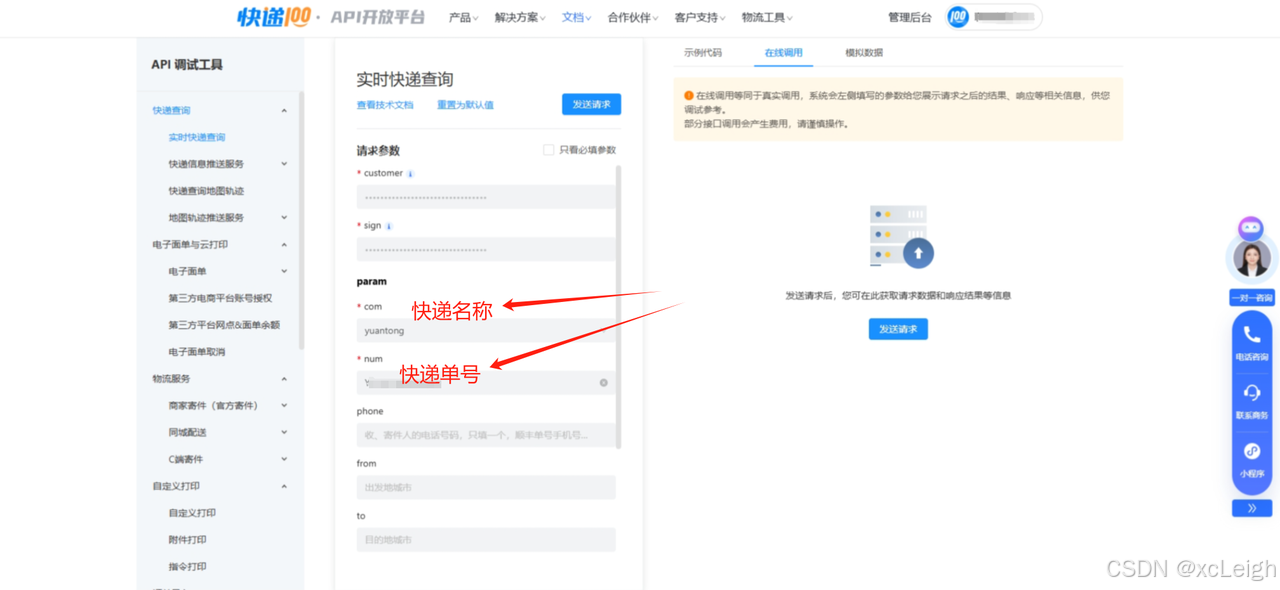Click 发送请求 button in result panel
Screen dimensions: 1280x590
pos(898,329)
